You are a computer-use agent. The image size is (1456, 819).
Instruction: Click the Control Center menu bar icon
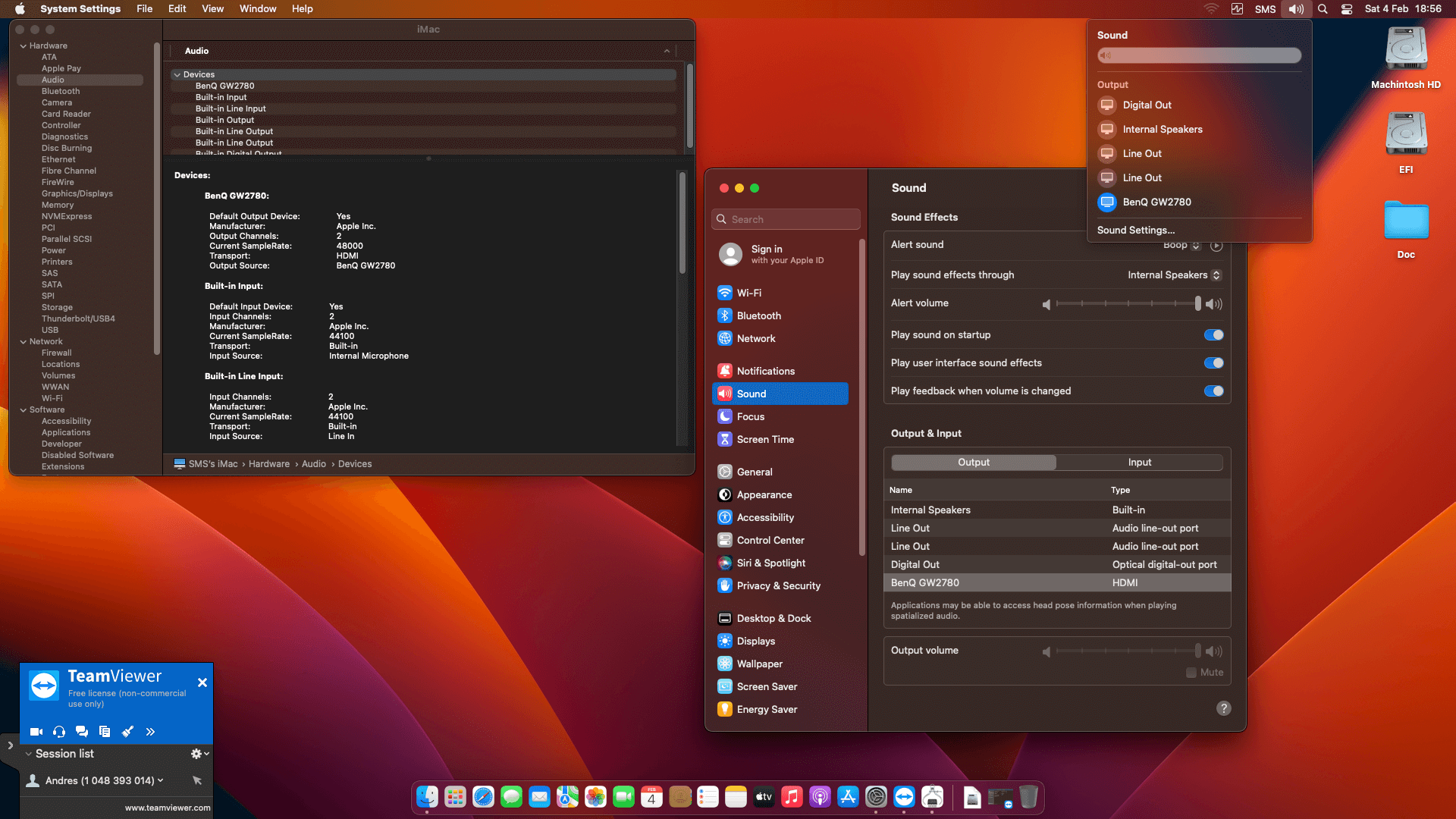pos(1347,9)
